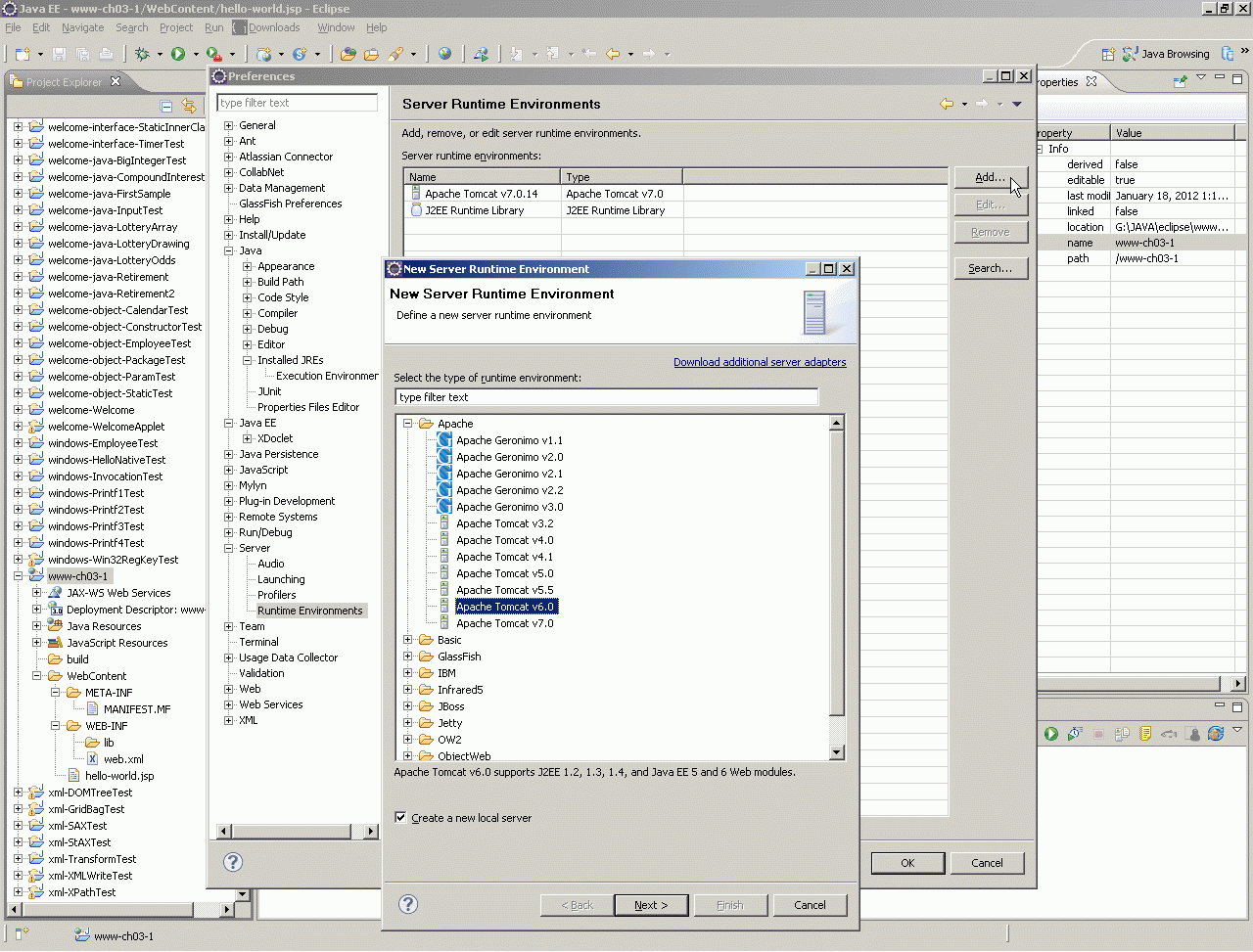Switch to the Java Browsing perspective

tap(1166, 54)
